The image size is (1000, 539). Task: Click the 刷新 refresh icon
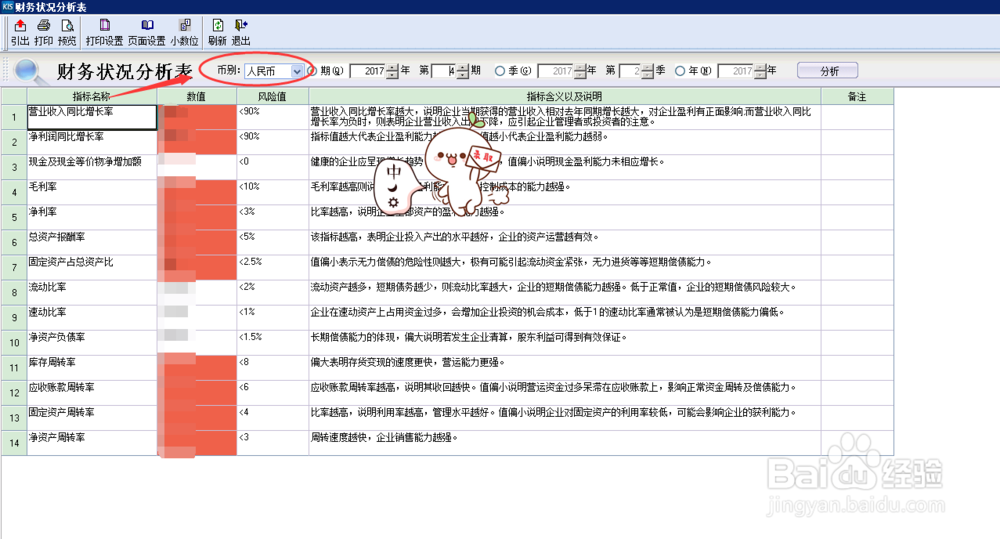point(217,26)
